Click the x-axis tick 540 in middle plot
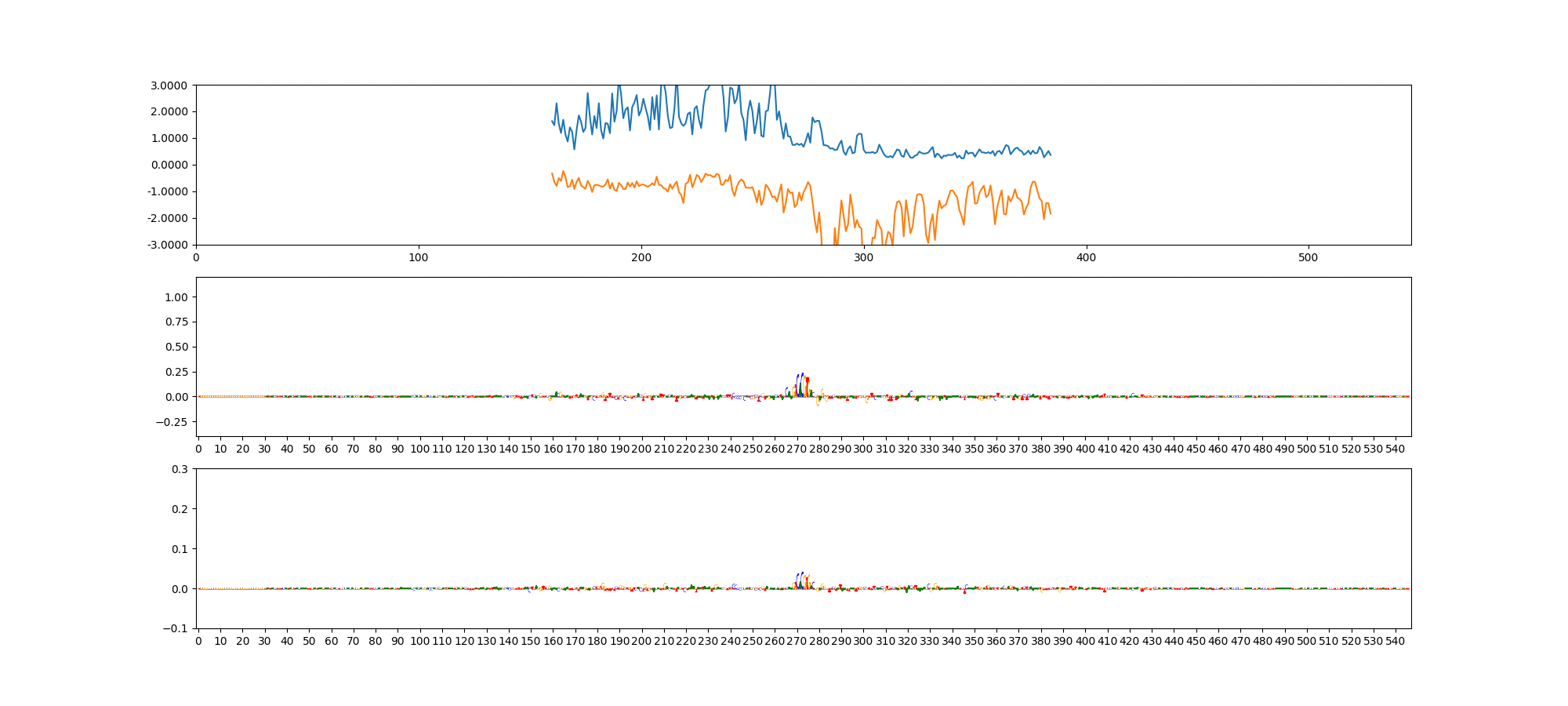This screenshot has height=706, width=1568. 1396,449
